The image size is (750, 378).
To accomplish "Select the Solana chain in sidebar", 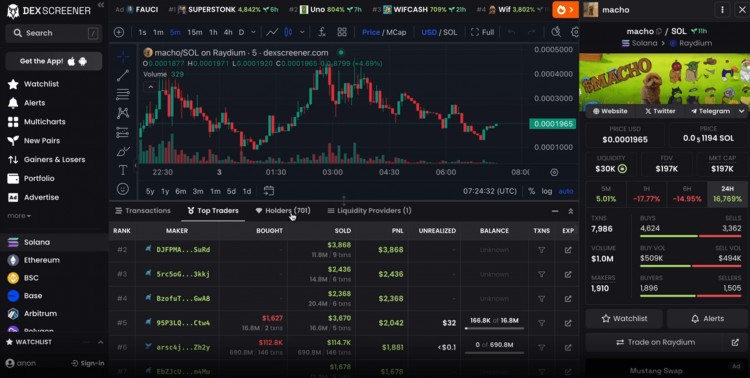I will point(54,242).
